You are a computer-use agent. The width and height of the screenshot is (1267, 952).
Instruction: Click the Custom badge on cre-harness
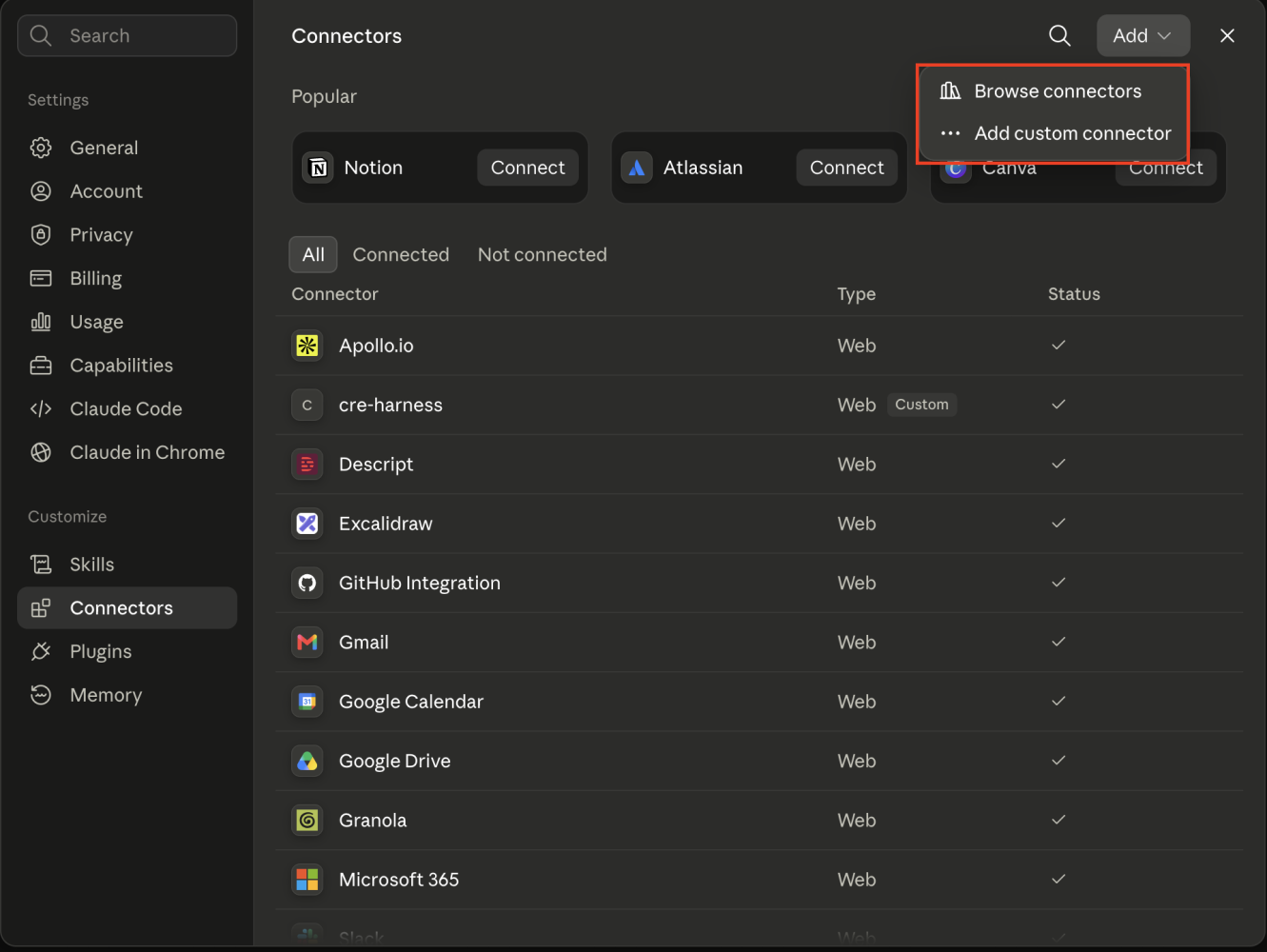[921, 405]
